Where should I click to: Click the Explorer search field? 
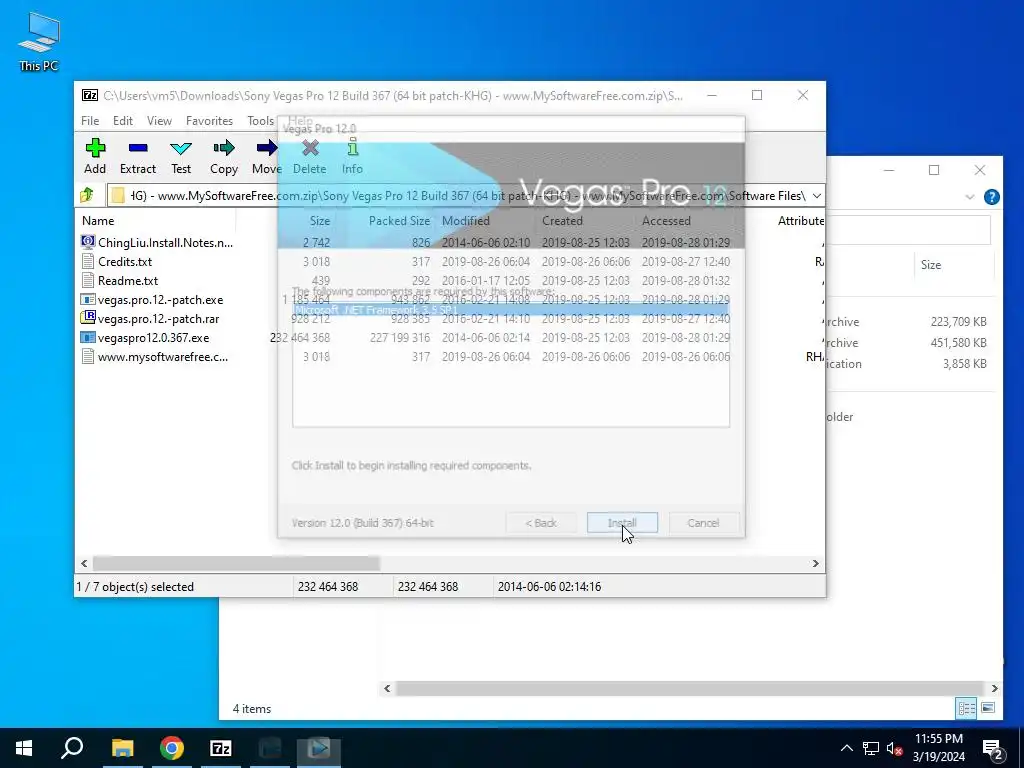[909, 230]
